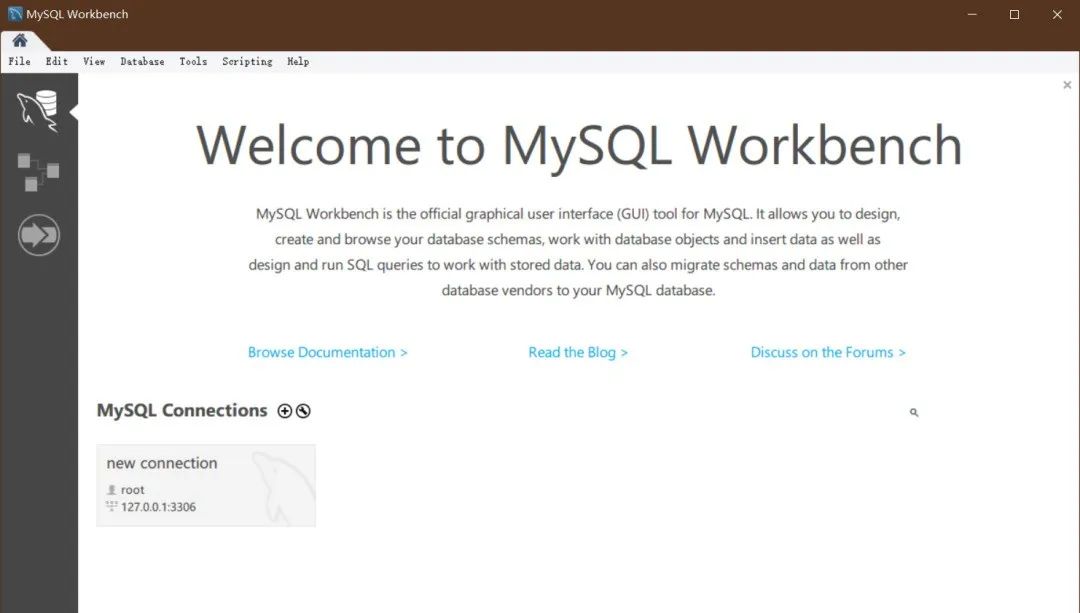Add a new MySQL connection with plus icon

pos(284,411)
